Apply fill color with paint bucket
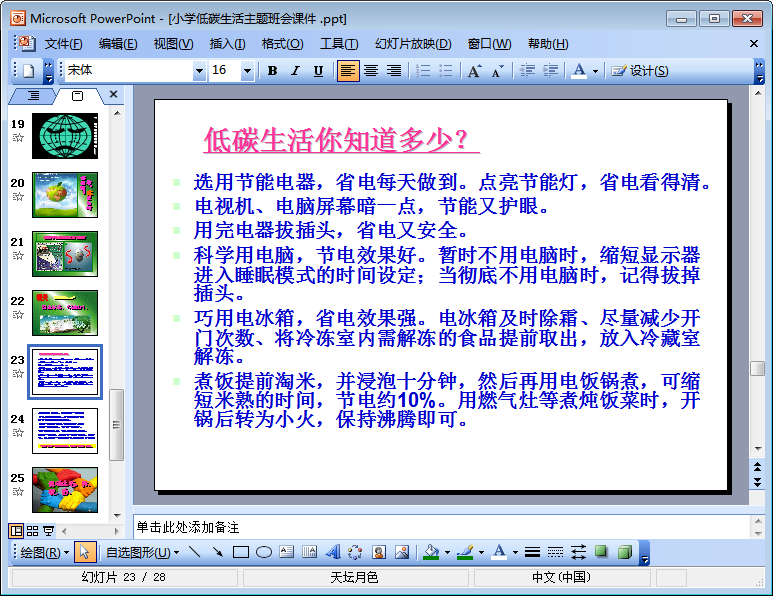 pyautogui.click(x=431, y=552)
